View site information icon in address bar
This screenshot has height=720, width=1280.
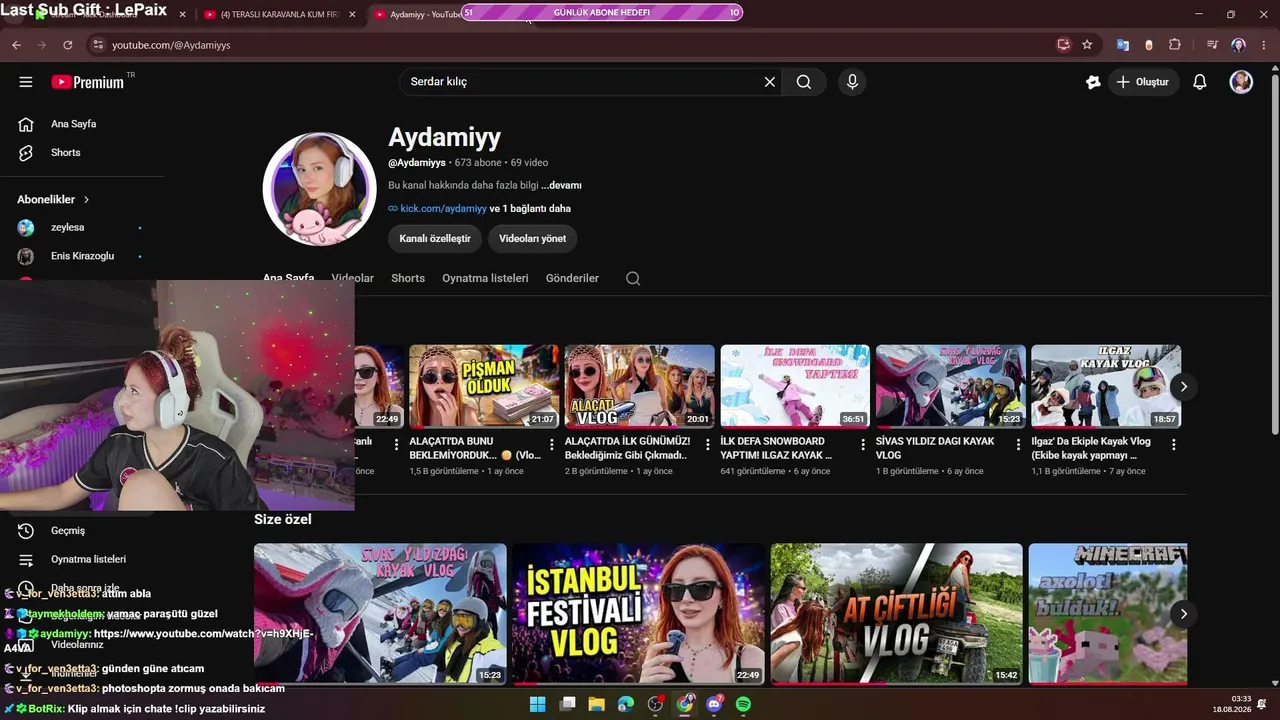click(x=97, y=45)
